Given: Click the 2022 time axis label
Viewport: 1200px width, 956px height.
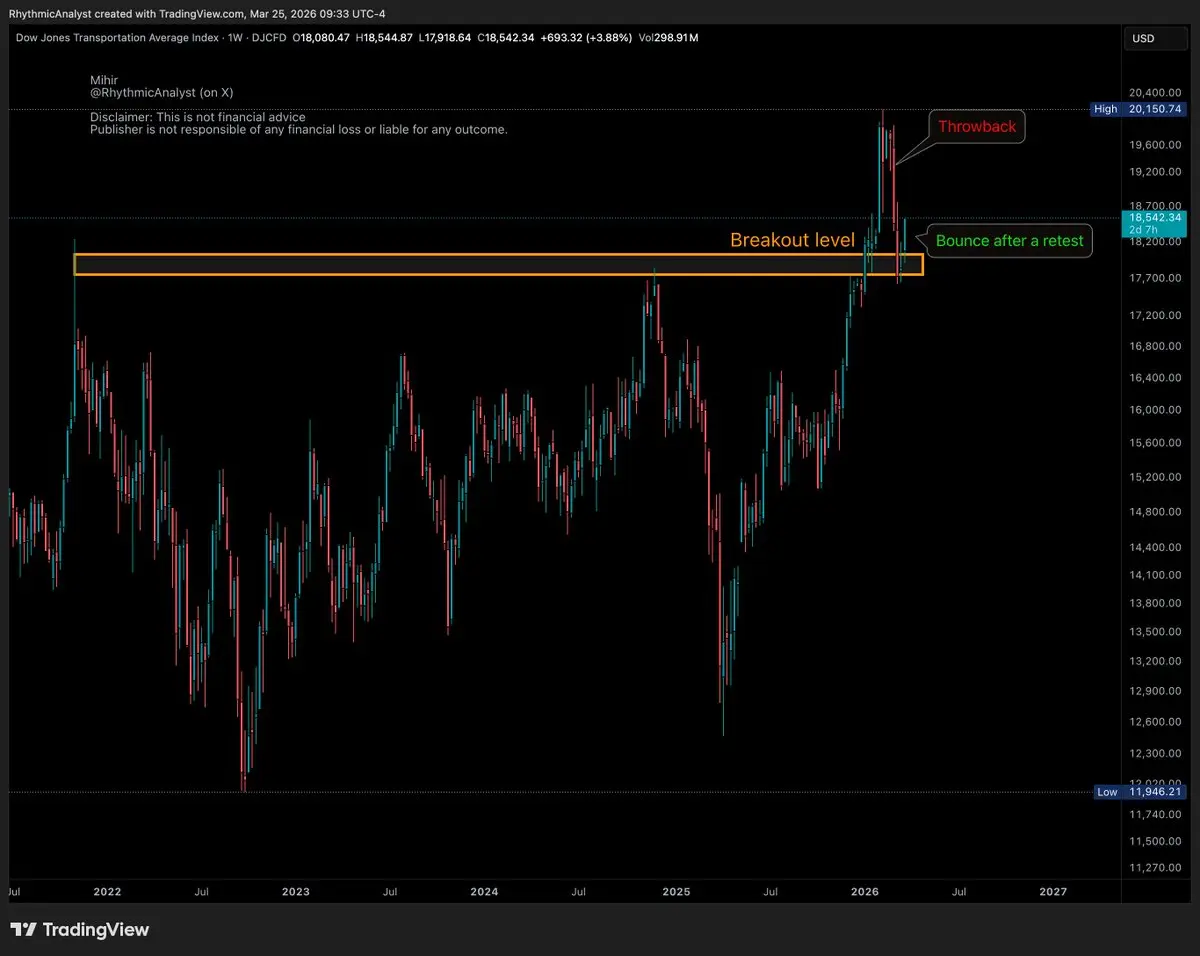Looking at the screenshot, I should 106,890.
